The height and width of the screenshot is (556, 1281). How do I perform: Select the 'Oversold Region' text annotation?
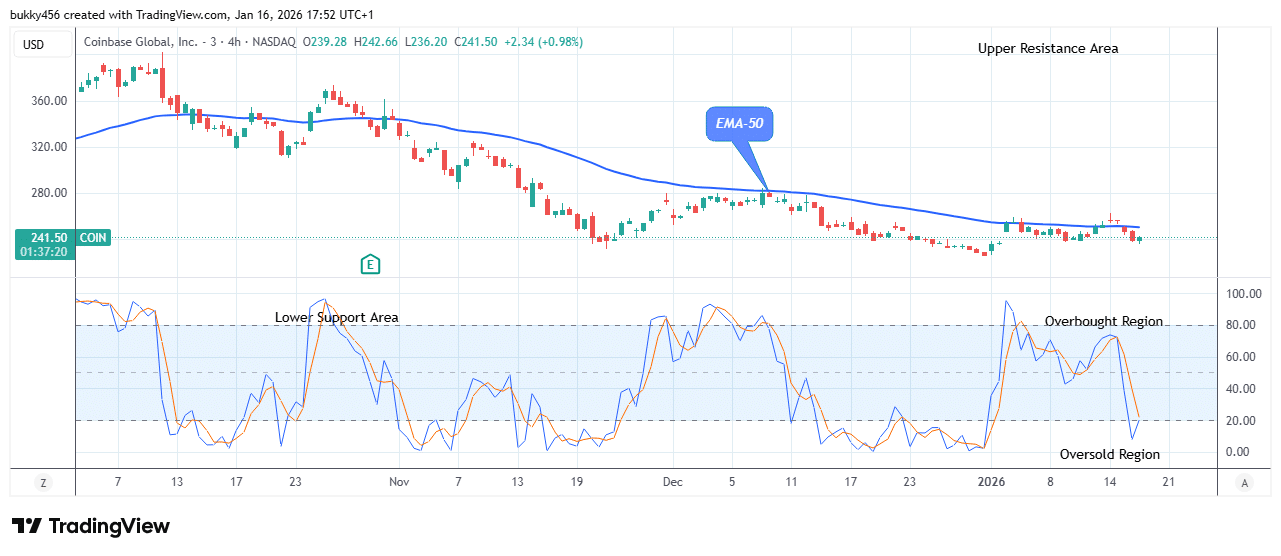pos(1110,454)
